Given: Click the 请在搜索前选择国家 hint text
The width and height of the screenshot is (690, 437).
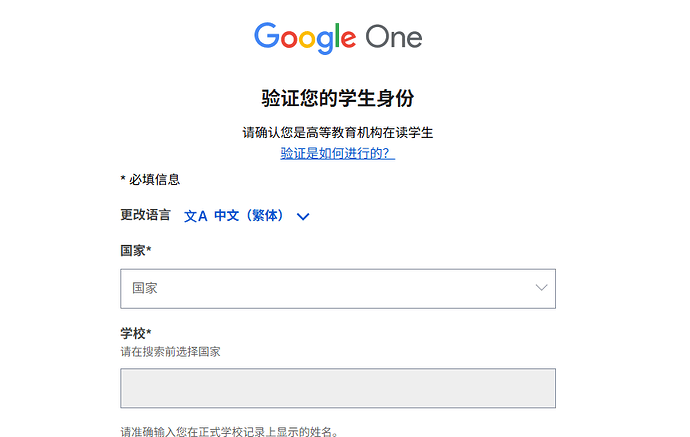Looking at the screenshot, I should pos(170,352).
